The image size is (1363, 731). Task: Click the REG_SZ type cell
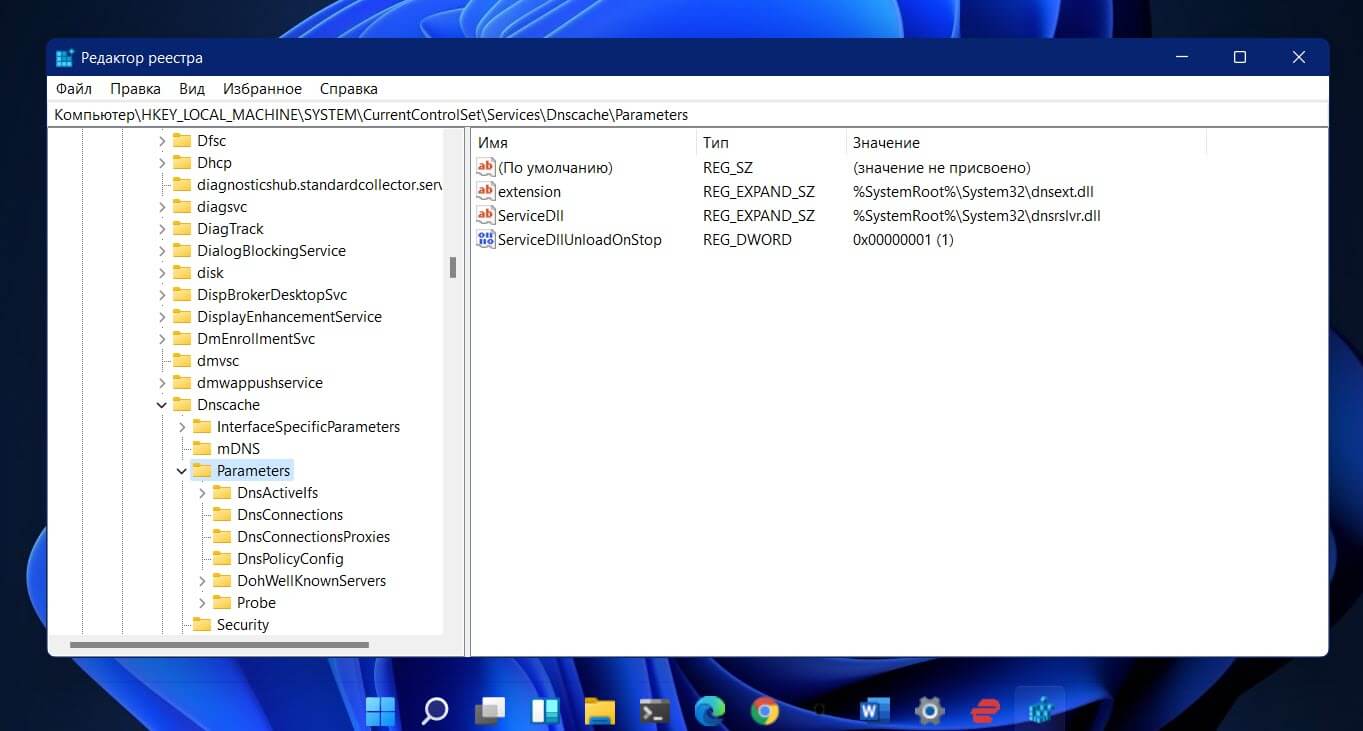(x=727, y=167)
